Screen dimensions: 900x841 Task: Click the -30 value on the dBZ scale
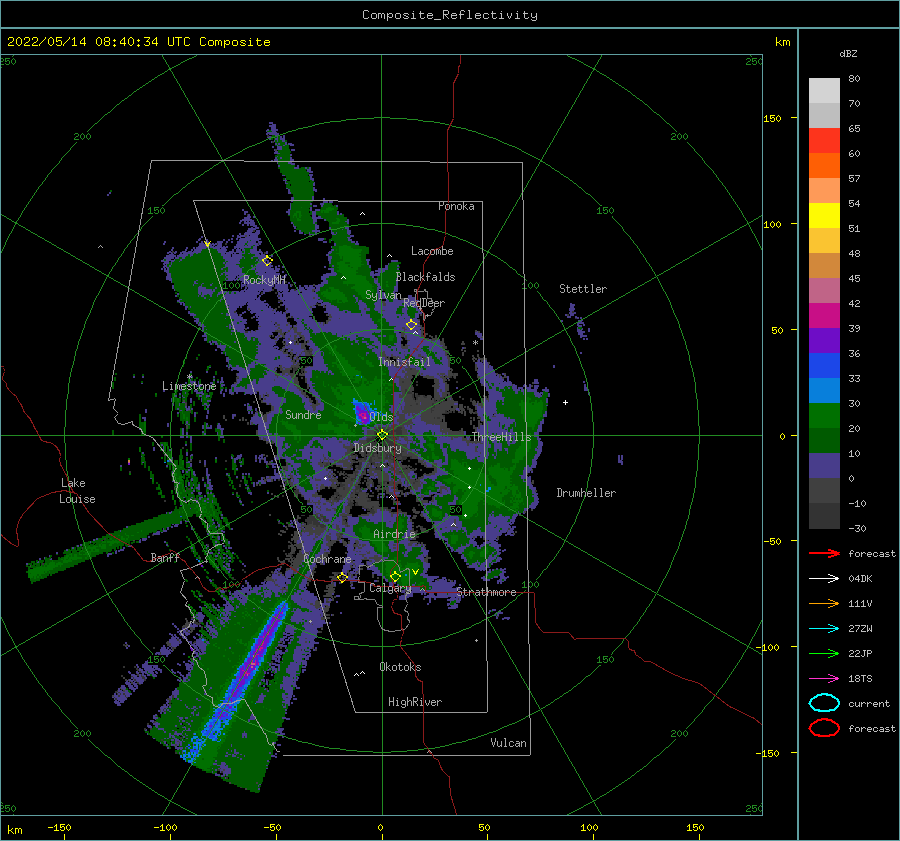pyautogui.click(x=858, y=529)
